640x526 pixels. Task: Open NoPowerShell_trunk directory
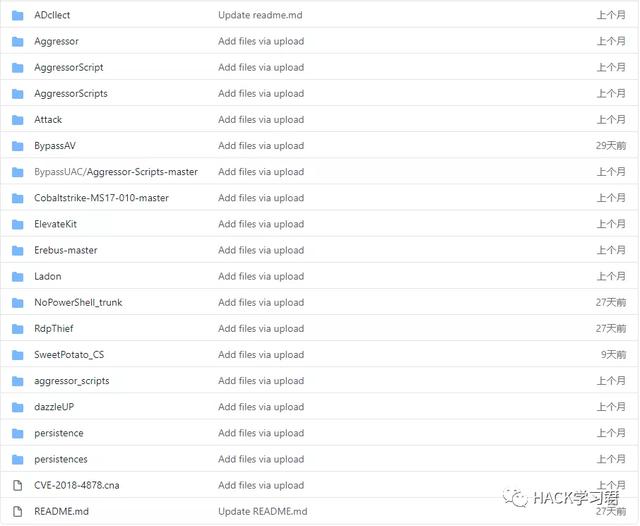point(78,302)
